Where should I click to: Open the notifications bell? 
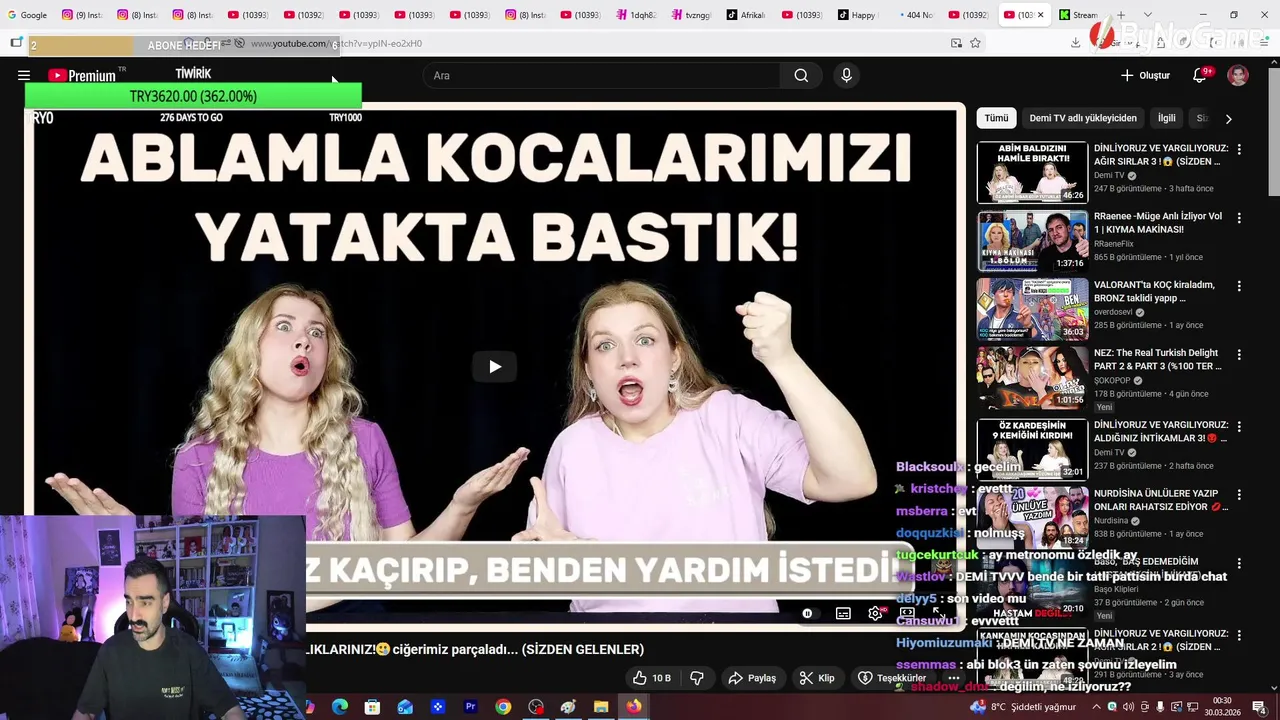[1200, 75]
